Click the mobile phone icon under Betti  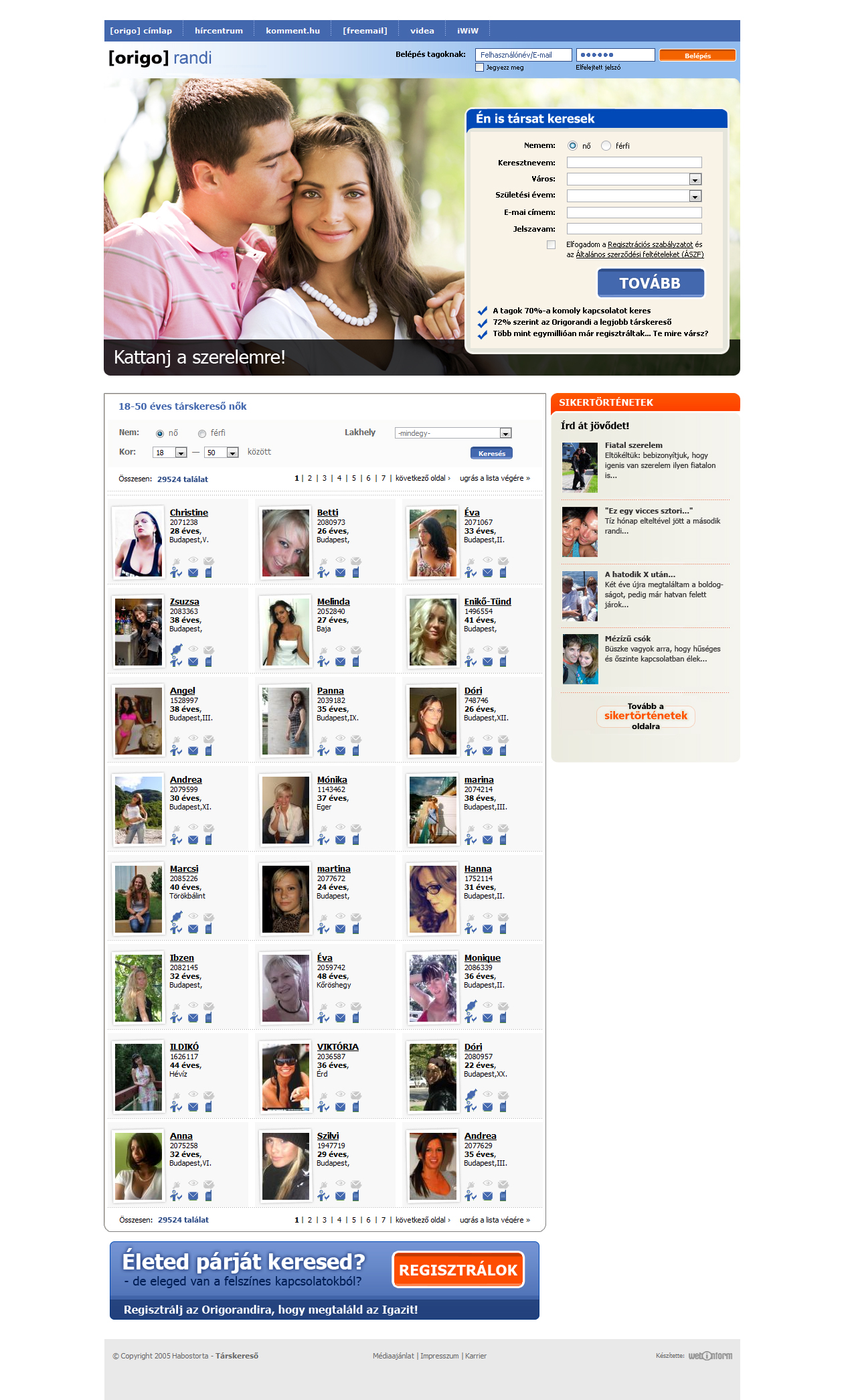(x=355, y=572)
